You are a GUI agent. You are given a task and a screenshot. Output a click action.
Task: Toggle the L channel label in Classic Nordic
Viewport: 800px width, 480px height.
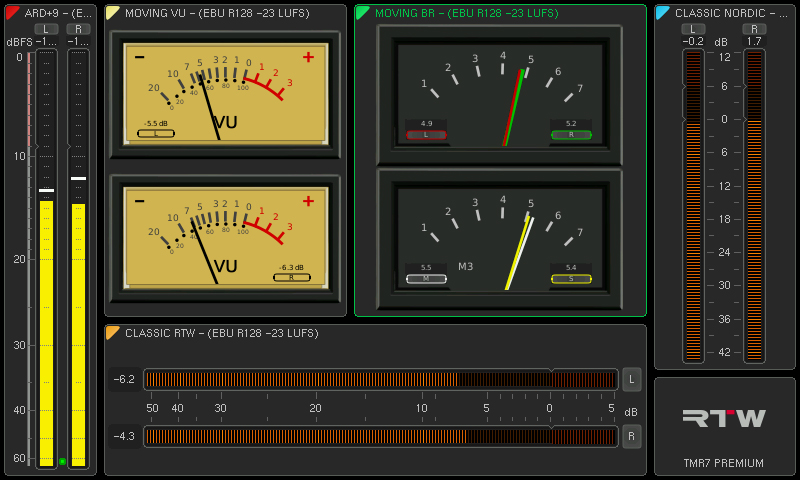click(693, 29)
